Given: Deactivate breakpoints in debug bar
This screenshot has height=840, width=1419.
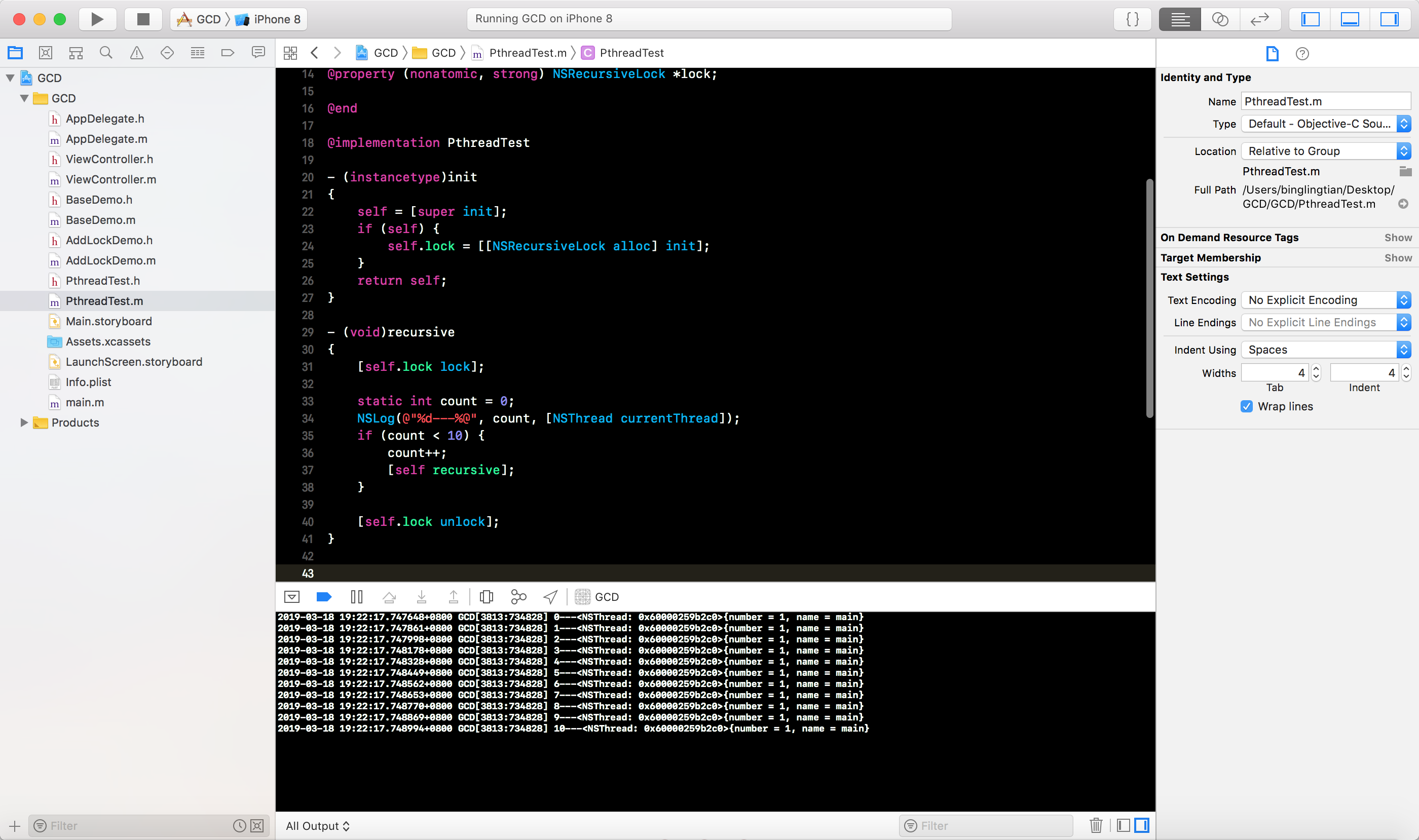Looking at the screenshot, I should pos(324,597).
